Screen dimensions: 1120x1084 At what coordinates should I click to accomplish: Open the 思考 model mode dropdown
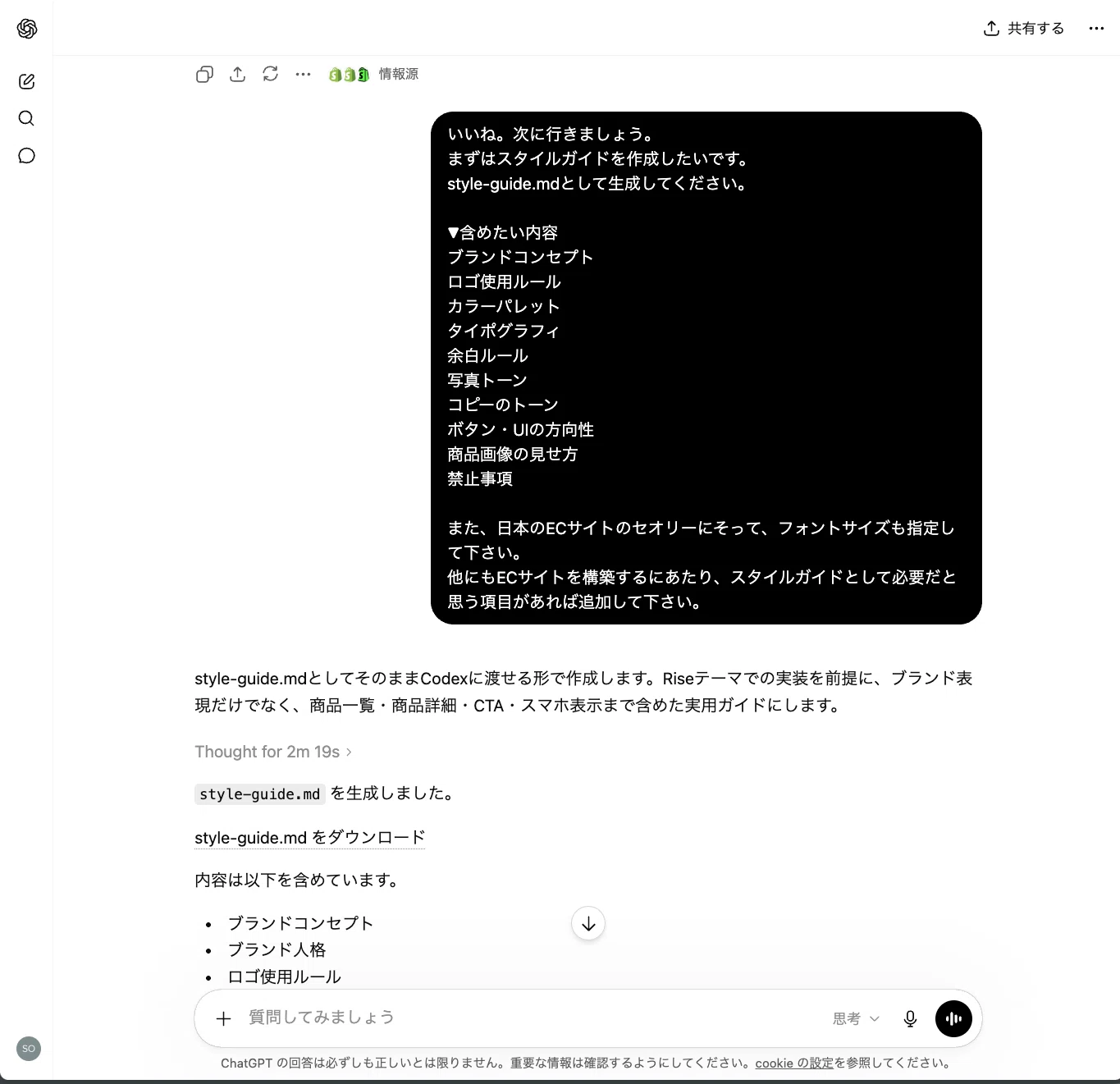pos(856,1018)
